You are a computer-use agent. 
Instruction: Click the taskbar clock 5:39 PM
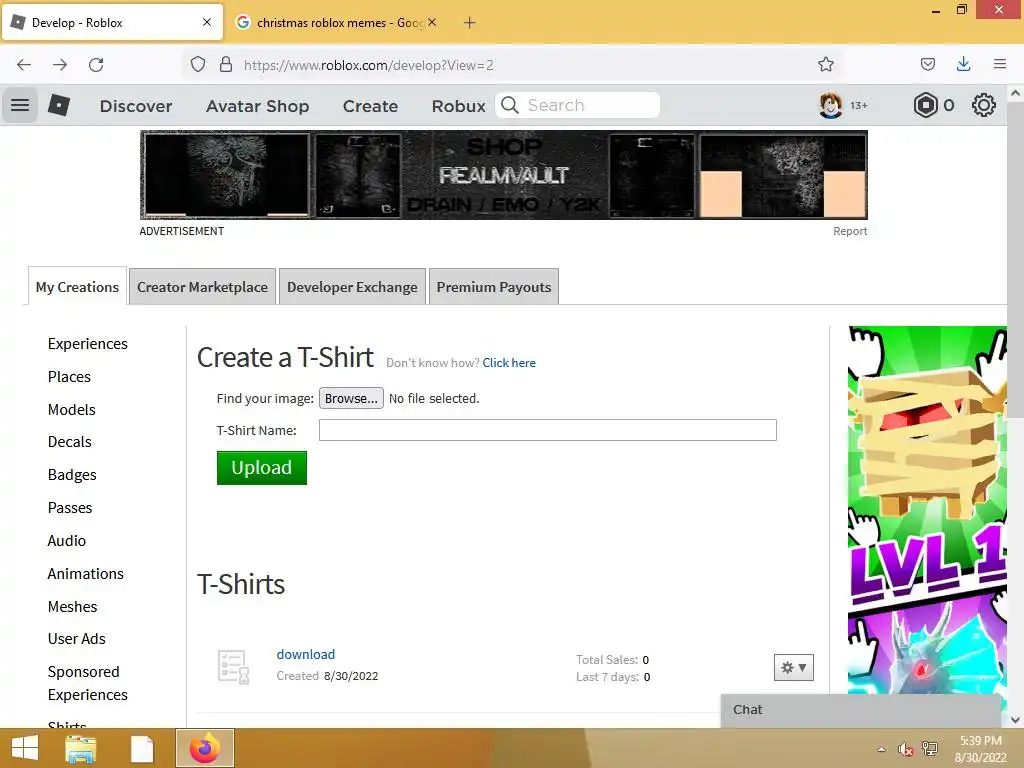[x=980, y=741]
